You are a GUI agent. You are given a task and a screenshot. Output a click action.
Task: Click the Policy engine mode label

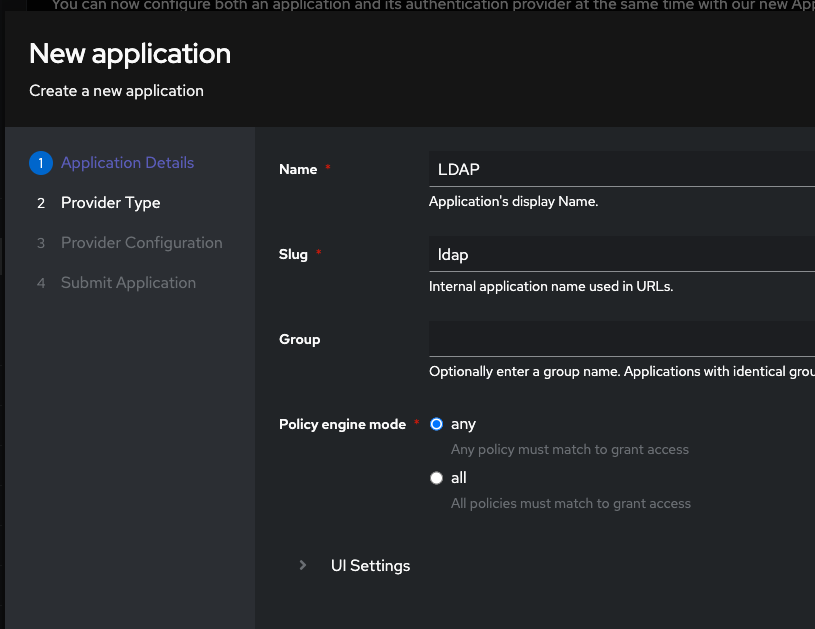pos(342,424)
